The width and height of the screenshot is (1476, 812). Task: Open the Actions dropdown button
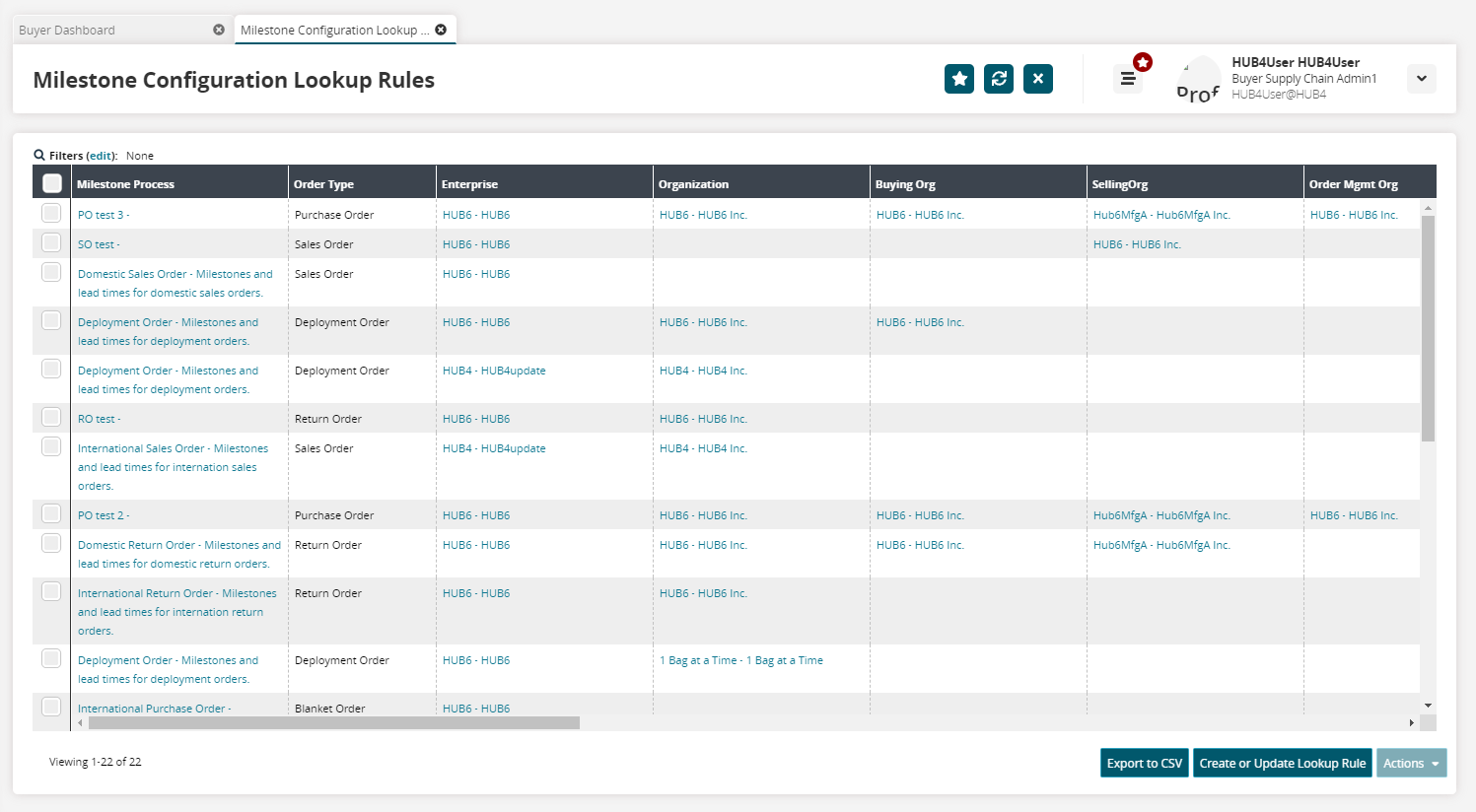click(1411, 763)
